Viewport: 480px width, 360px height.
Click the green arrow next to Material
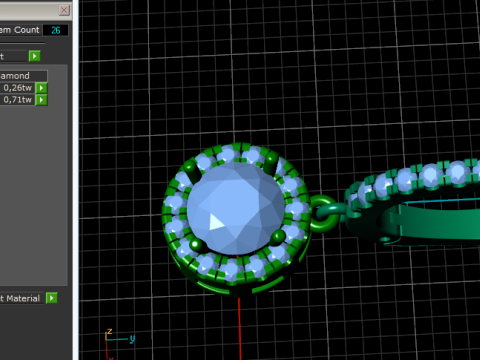click(x=52, y=298)
